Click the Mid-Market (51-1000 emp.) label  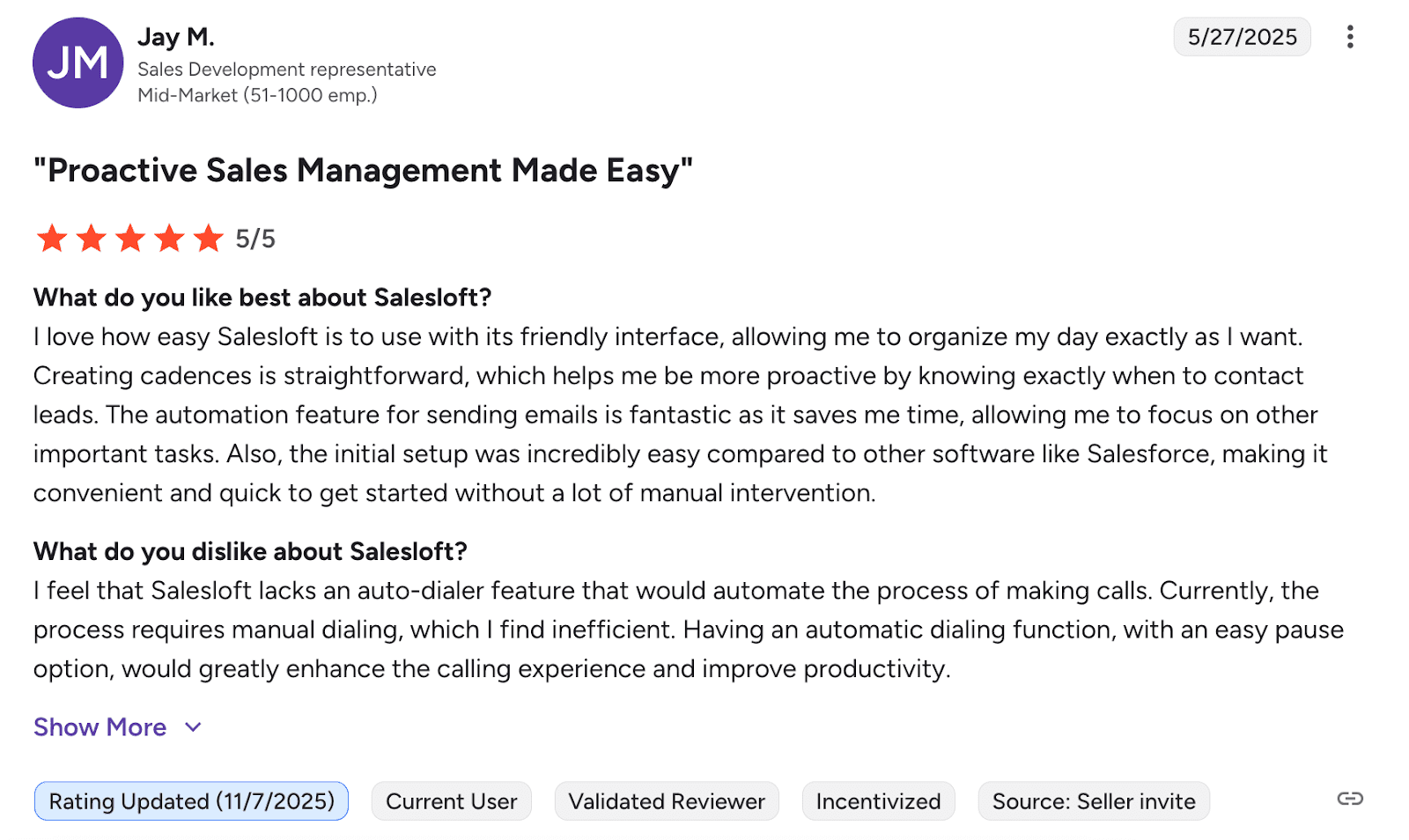pos(257,95)
